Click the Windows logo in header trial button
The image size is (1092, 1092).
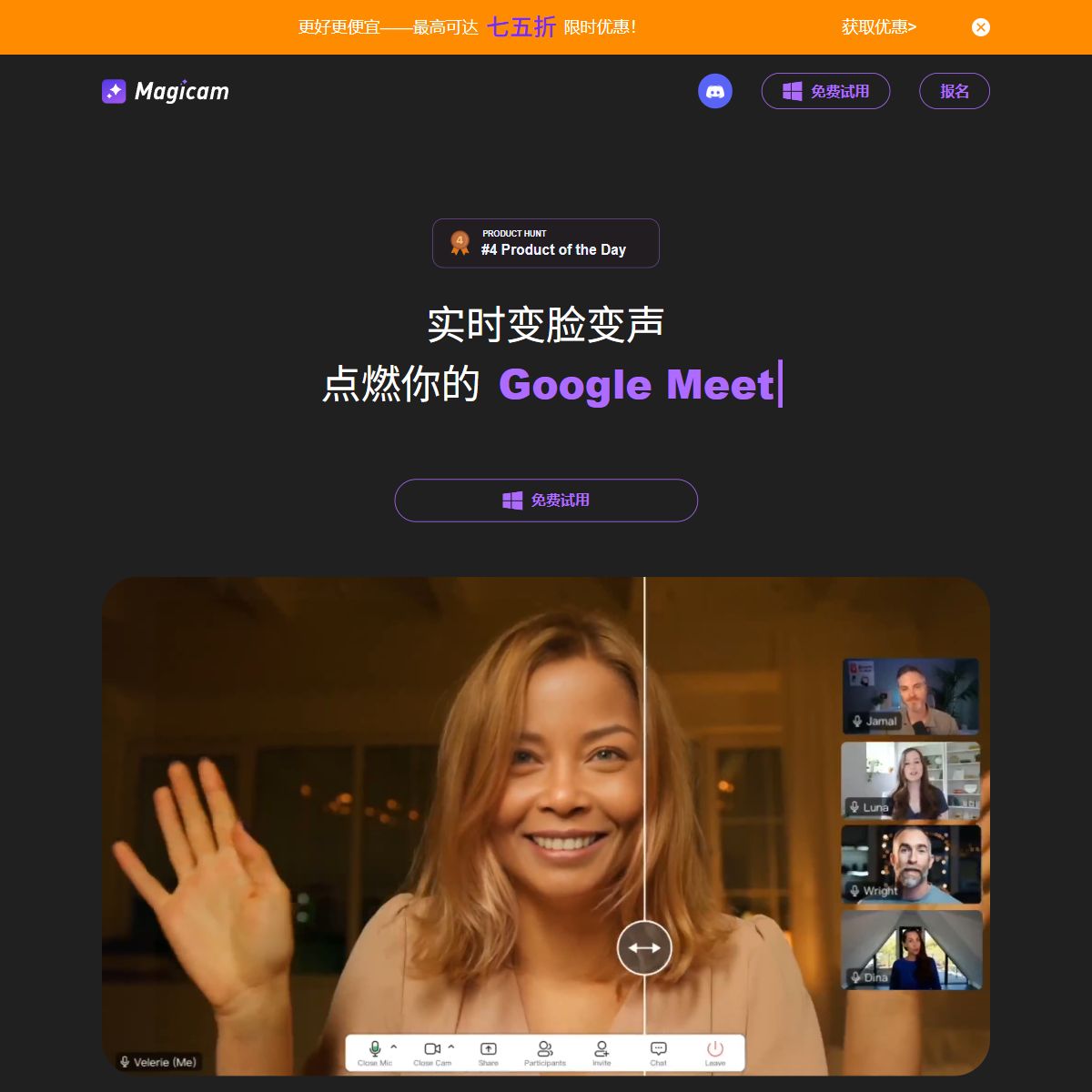(x=793, y=91)
